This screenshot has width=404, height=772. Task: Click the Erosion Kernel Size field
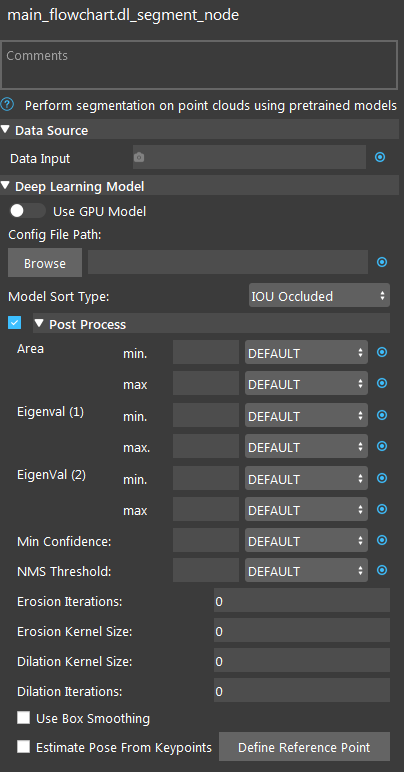pos(302,631)
